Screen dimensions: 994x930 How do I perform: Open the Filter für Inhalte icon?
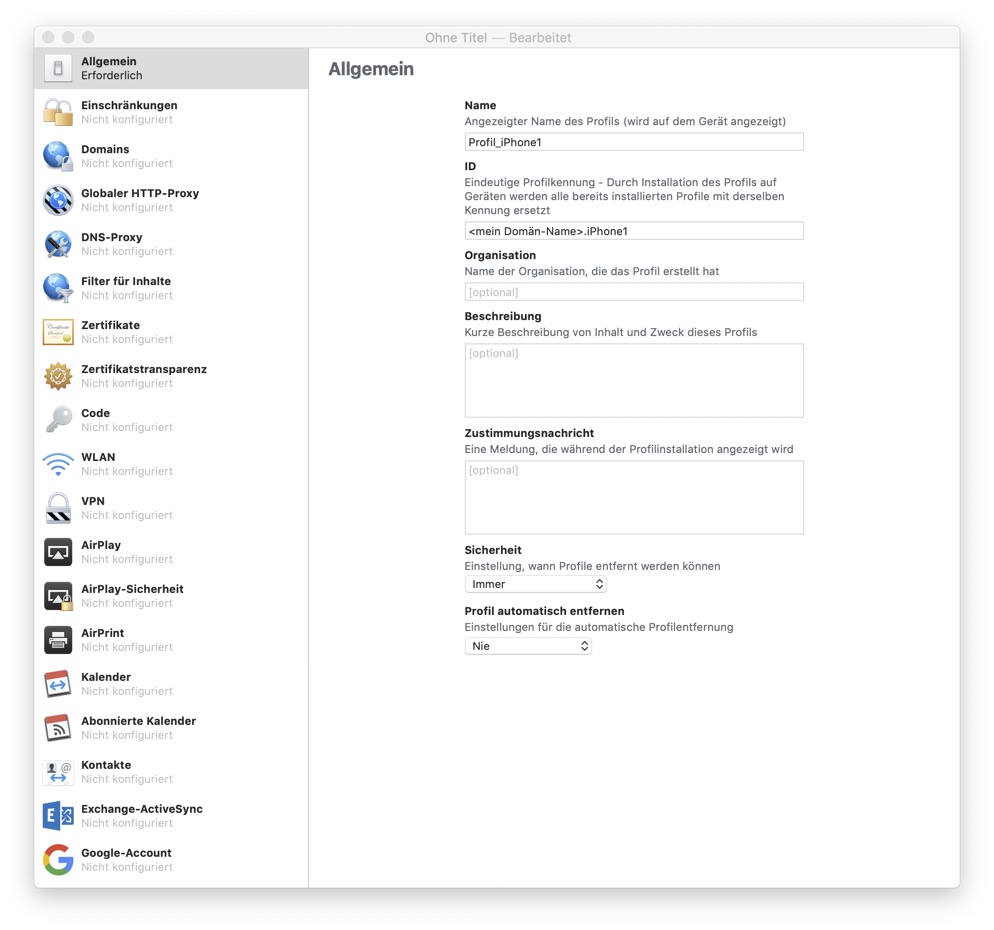coord(57,288)
